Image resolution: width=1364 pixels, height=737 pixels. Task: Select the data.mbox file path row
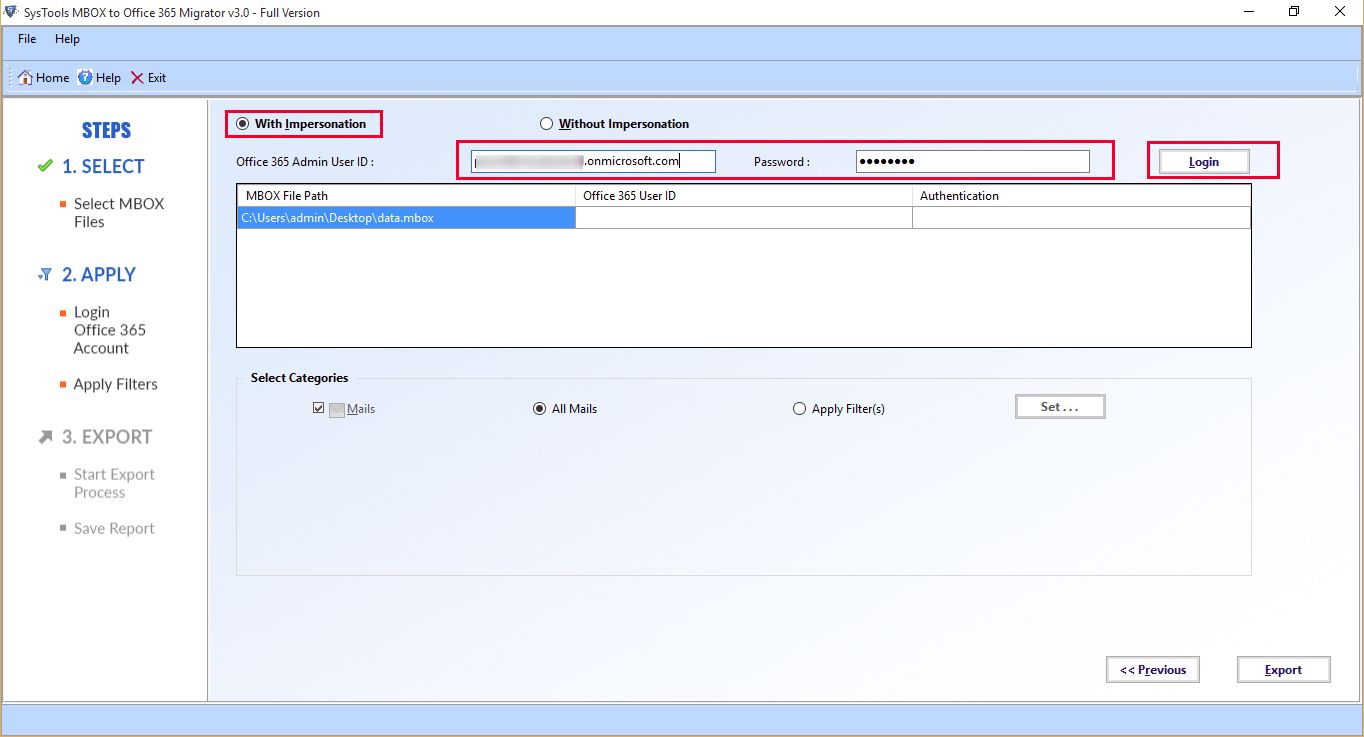[405, 217]
